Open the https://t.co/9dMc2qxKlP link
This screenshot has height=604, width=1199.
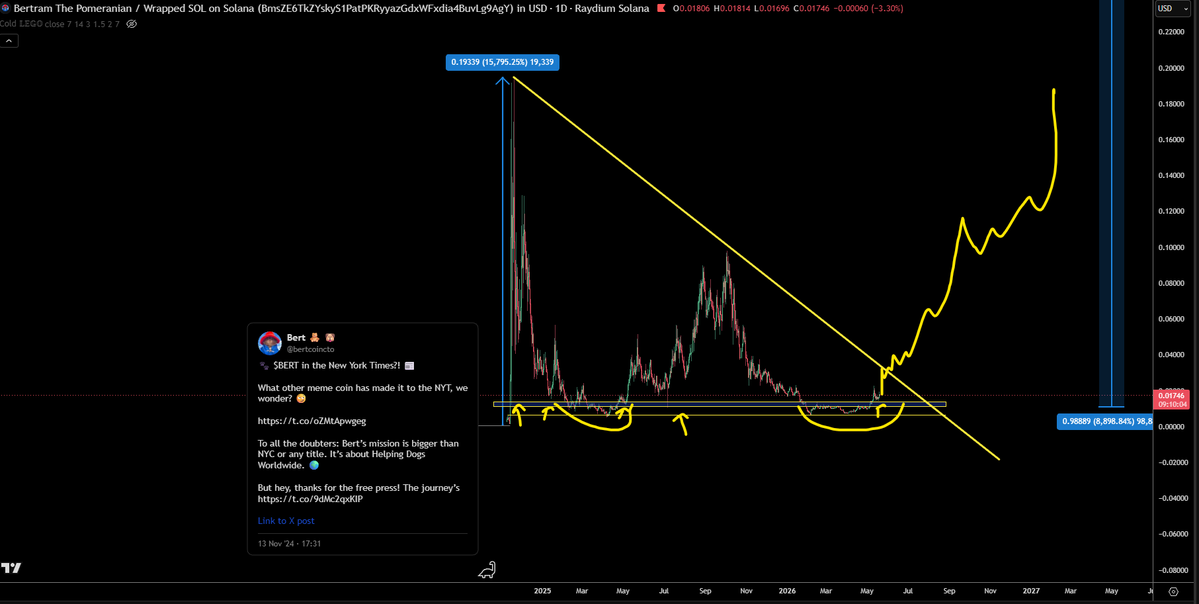tap(310, 499)
